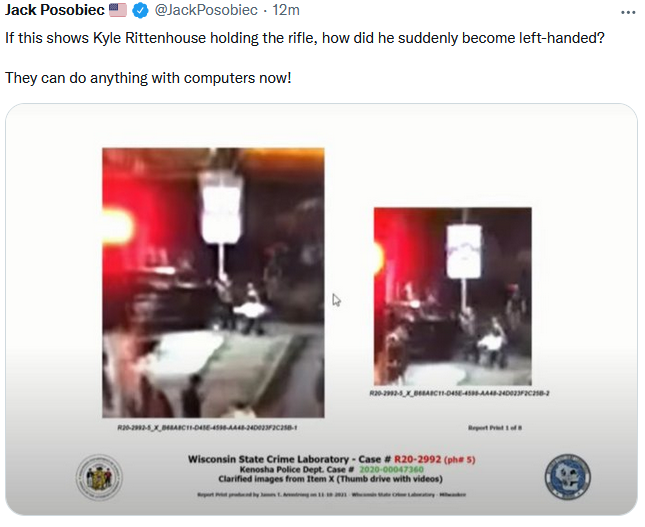Open the @JackPosobiec handle link
The width and height of the screenshot is (645, 527).
point(206,10)
